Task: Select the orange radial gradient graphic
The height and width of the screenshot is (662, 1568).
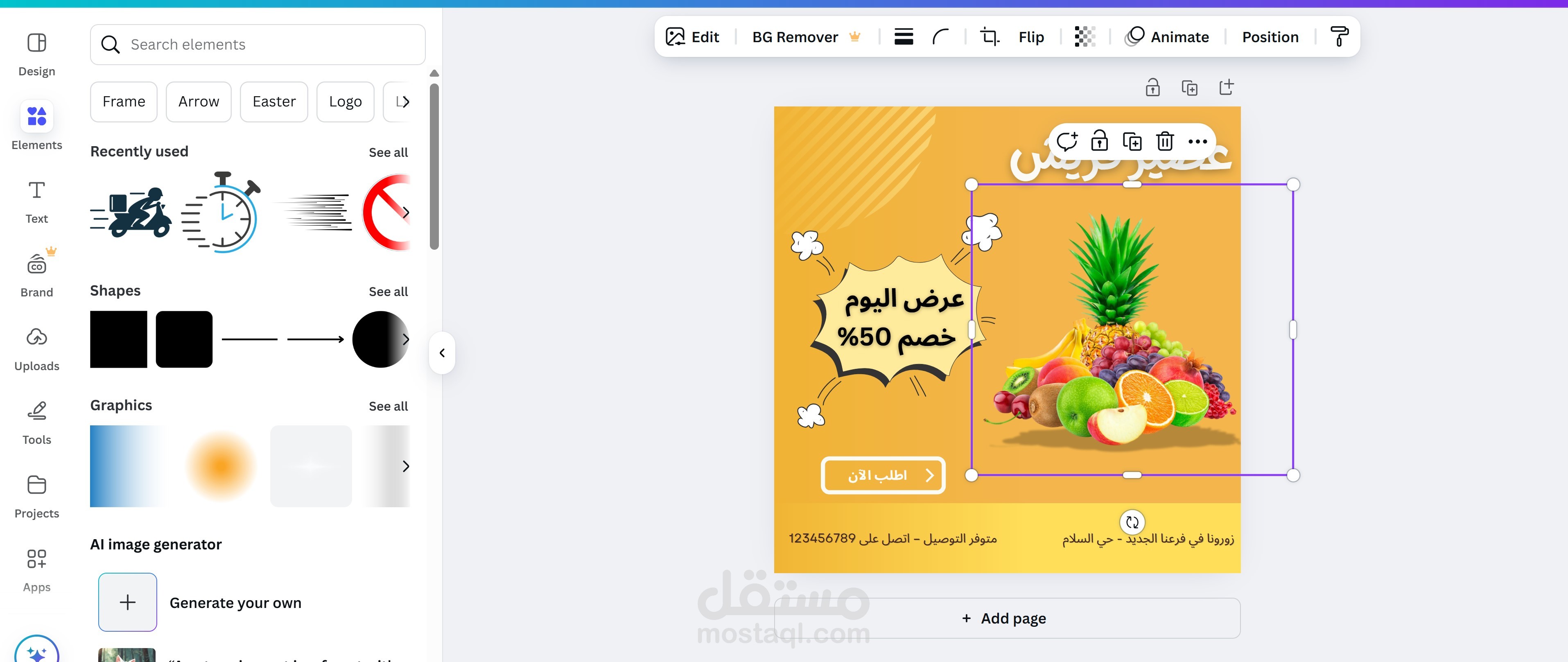Action: click(221, 466)
